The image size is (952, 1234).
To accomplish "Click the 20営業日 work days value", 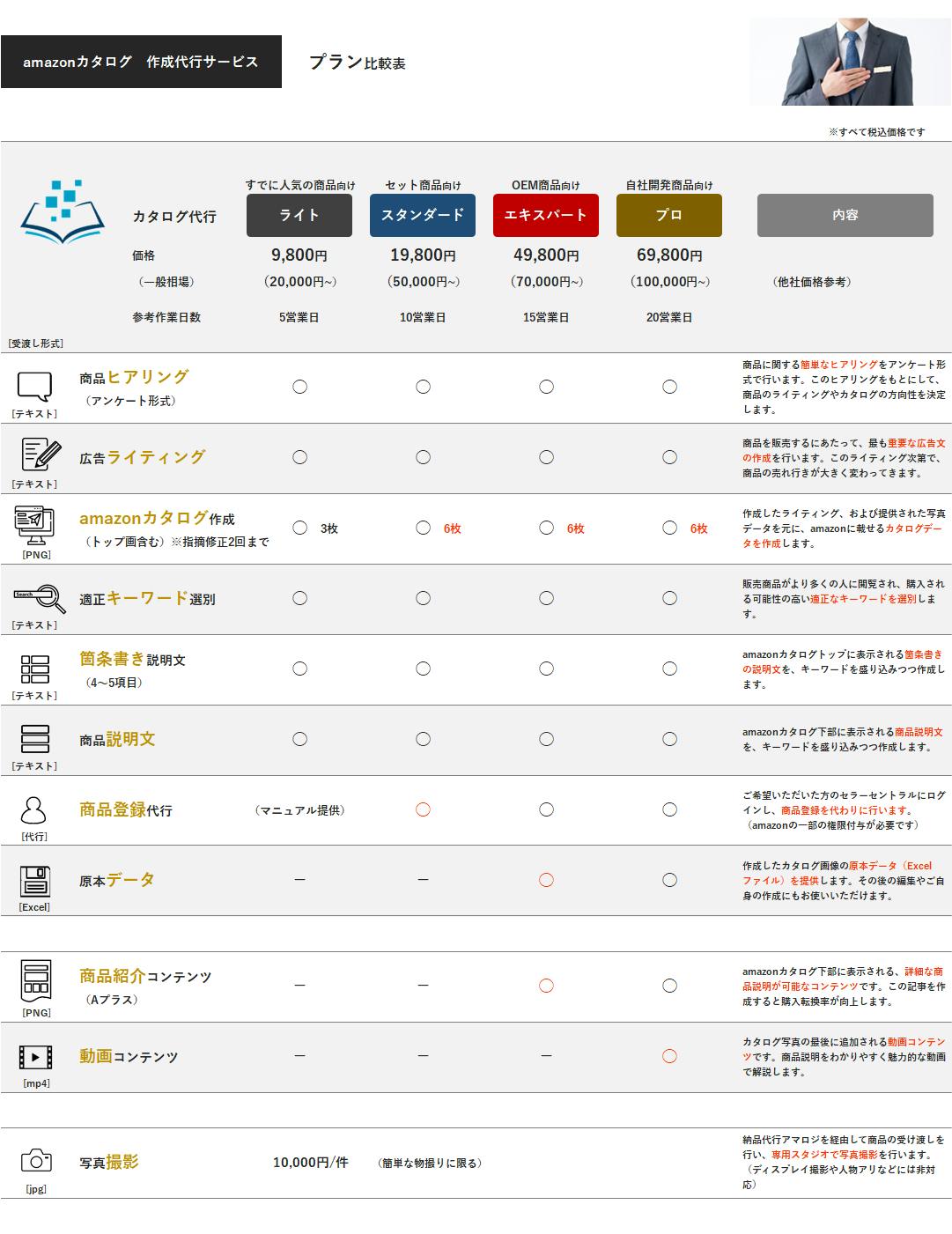I will 669,317.
